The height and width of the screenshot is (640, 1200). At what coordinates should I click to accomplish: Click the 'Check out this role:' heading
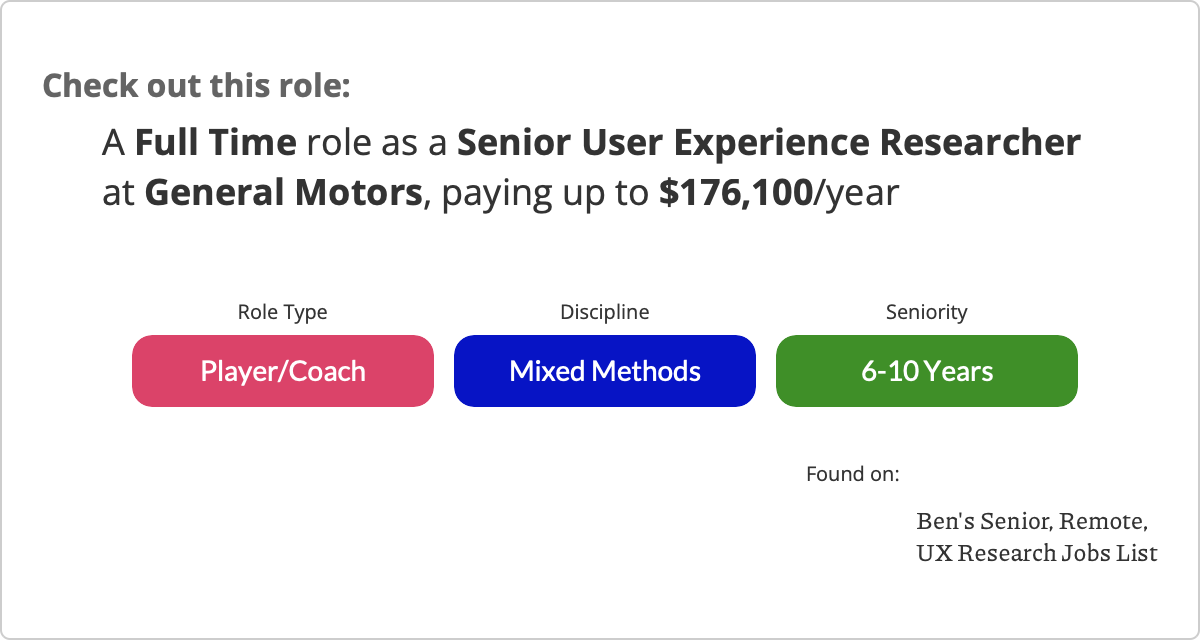(197, 85)
